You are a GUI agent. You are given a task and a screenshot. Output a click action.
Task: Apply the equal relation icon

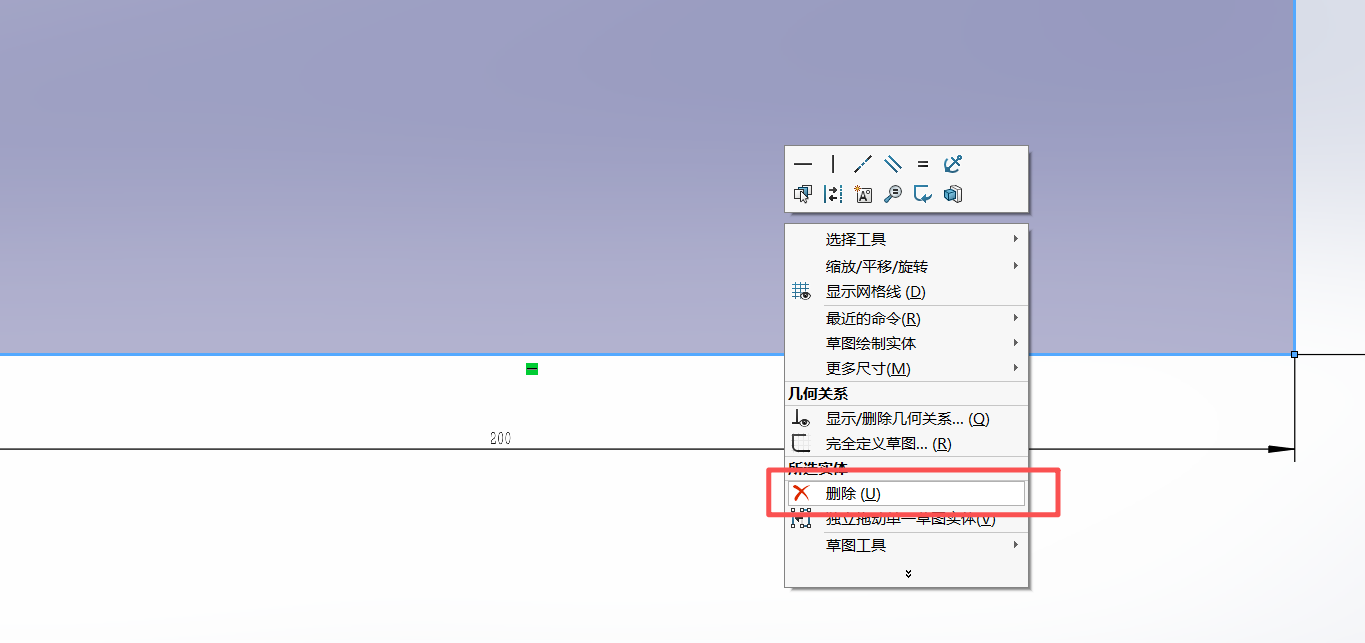tap(923, 164)
